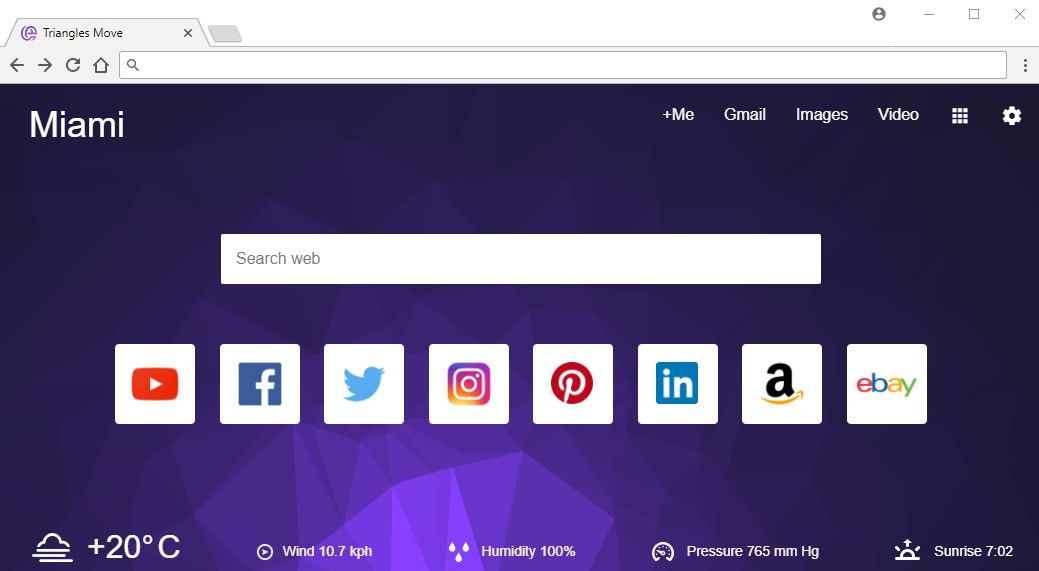Click the Pressure 765 mm Hg text

pos(753,551)
